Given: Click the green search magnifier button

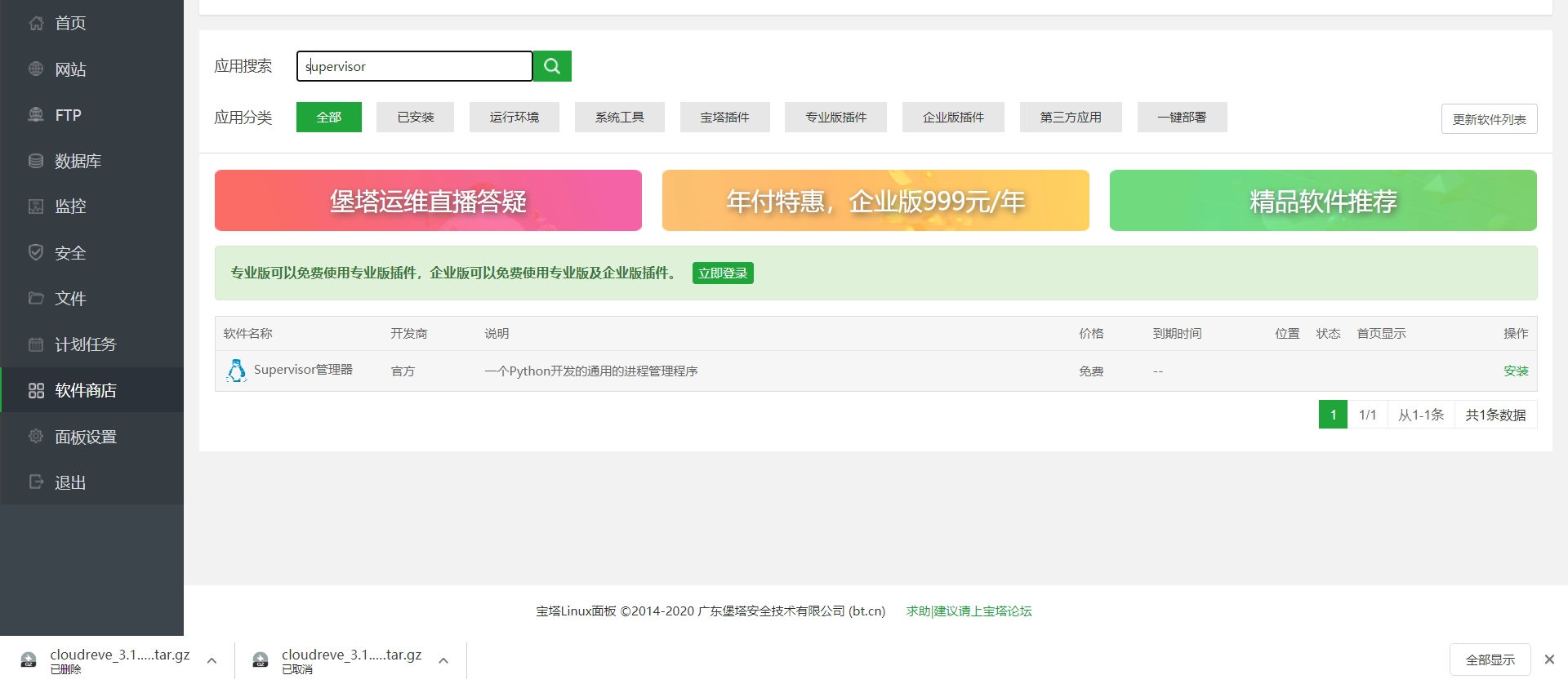Looking at the screenshot, I should pyautogui.click(x=552, y=66).
